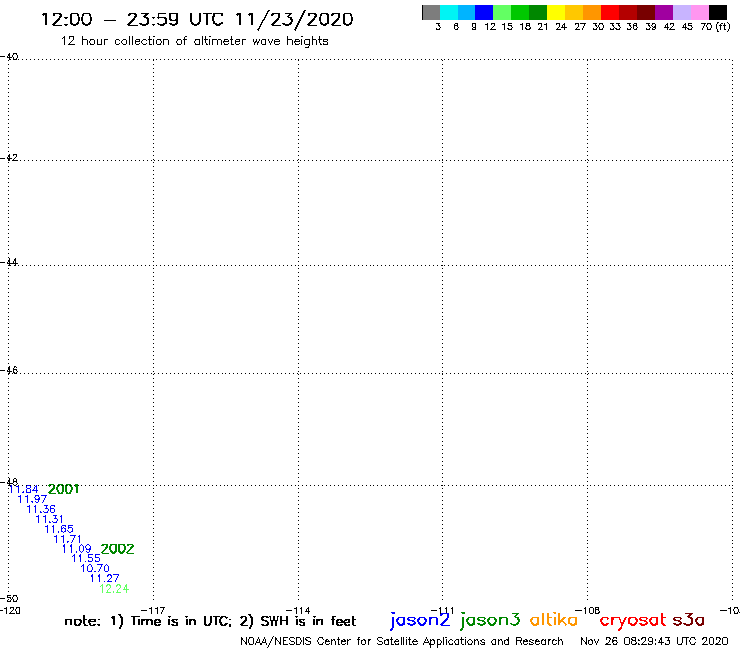Select the light green swatch between 12 and 15
Image resolution: width=740 pixels, height=650 pixels.
point(502,12)
